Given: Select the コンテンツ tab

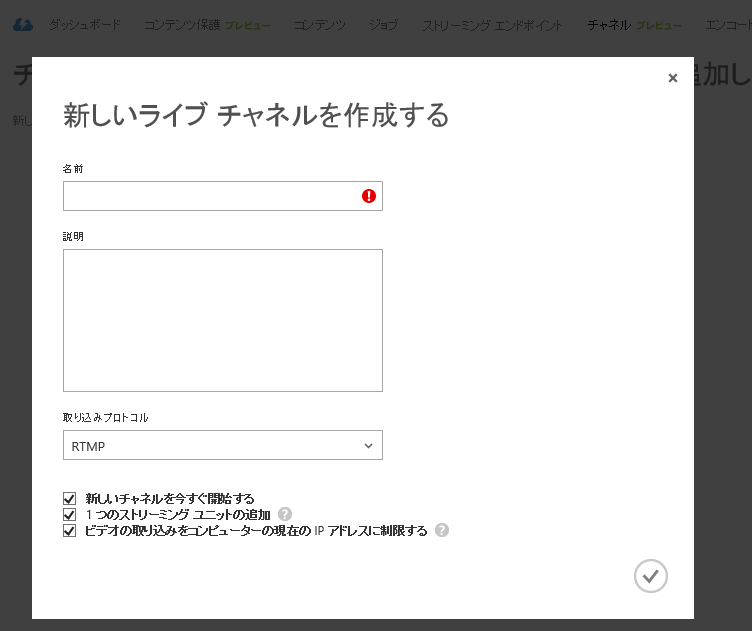Looking at the screenshot, I should [x=319, y=25].
